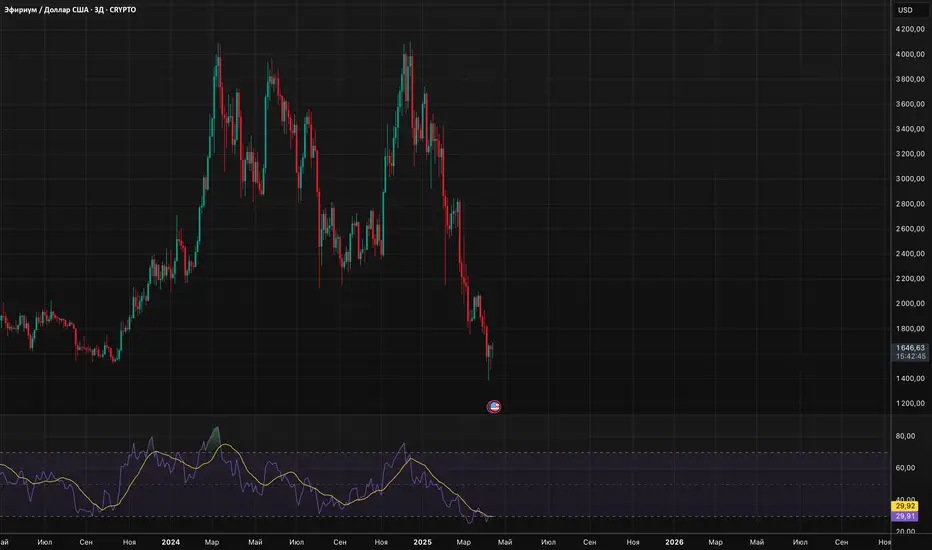Click the 2000,00 price scale label
932x550 pixels.
910,304
